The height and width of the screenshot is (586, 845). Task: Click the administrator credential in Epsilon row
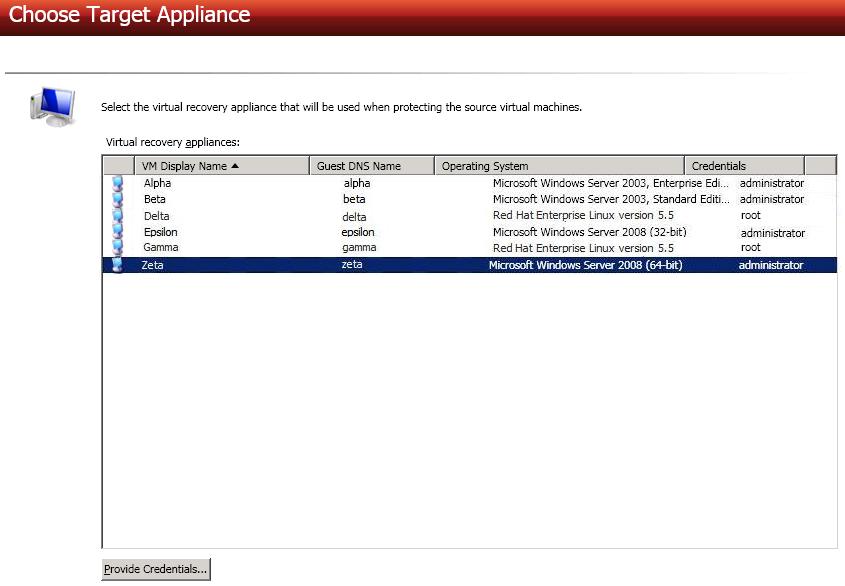pyautogui.click(x=773, y=233)
